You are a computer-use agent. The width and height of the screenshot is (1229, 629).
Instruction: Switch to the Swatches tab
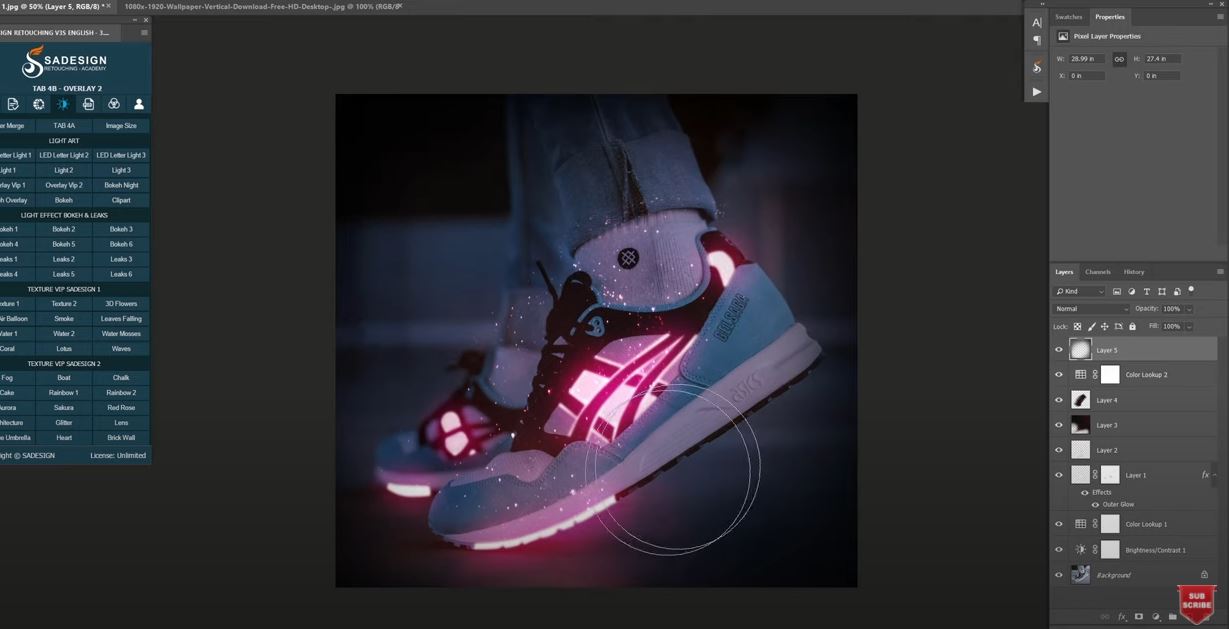(x=1069, y=17)
